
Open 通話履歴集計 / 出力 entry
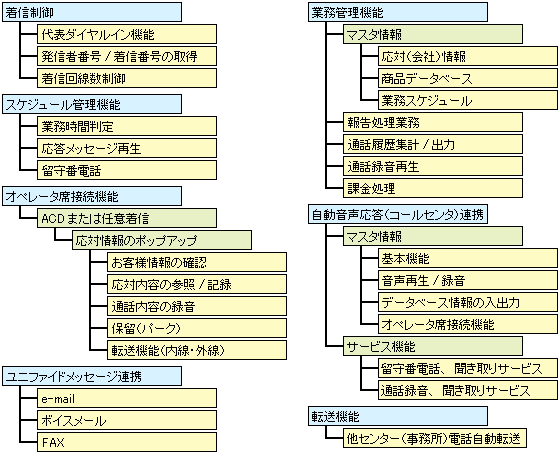point(433,144)
